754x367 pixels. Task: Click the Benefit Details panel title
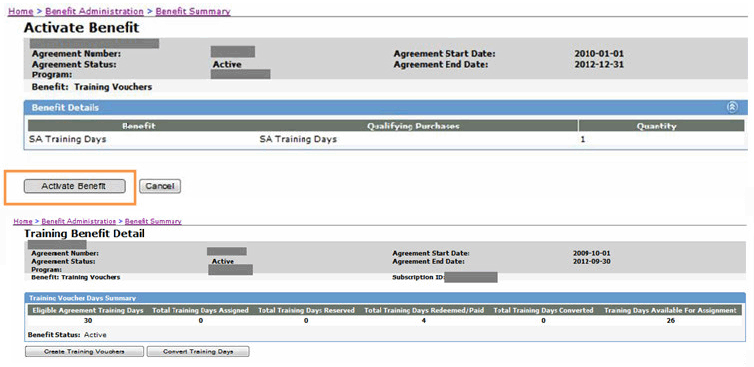pos(65,108)
